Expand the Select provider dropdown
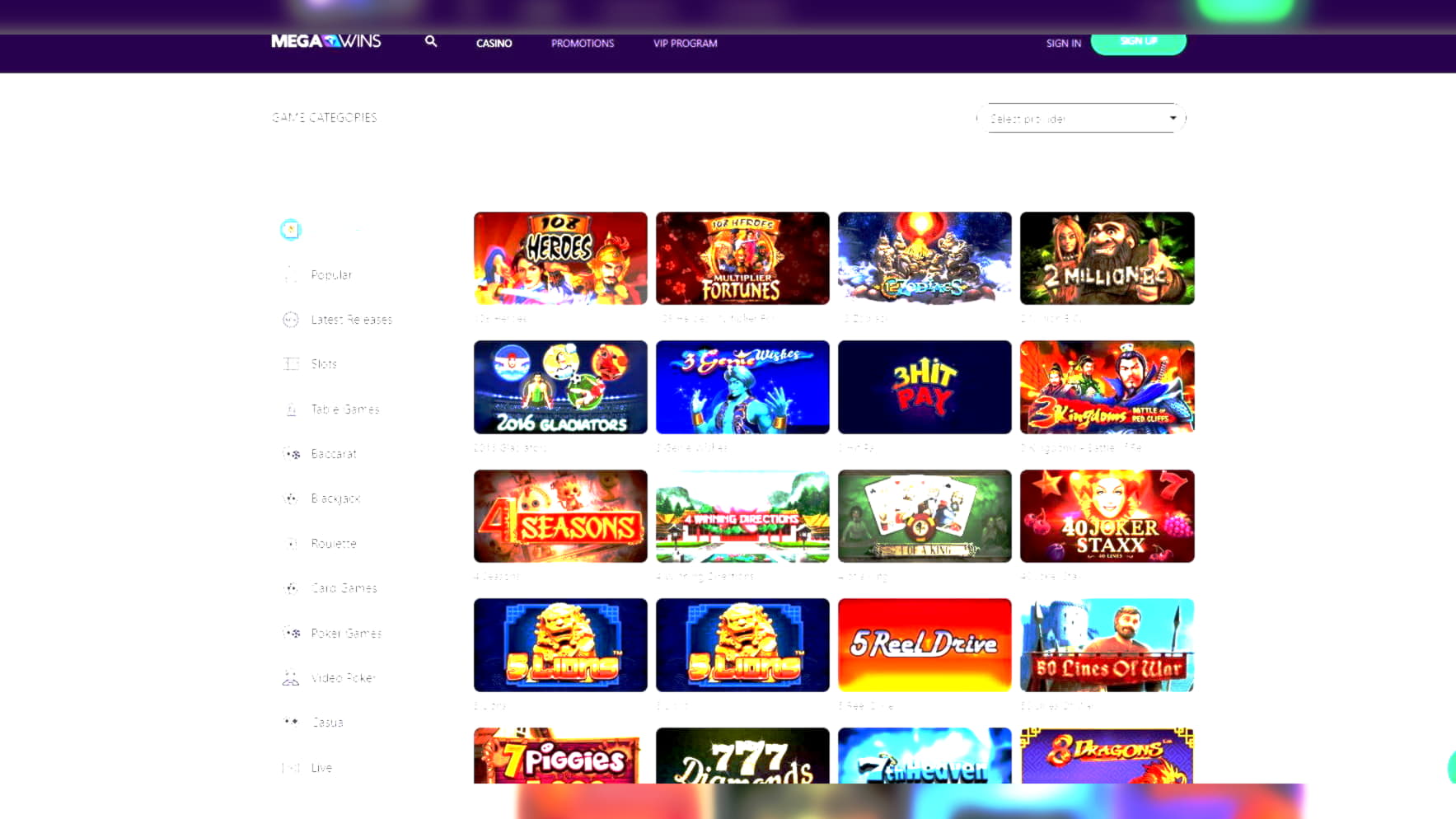 tap(1081, 118)
